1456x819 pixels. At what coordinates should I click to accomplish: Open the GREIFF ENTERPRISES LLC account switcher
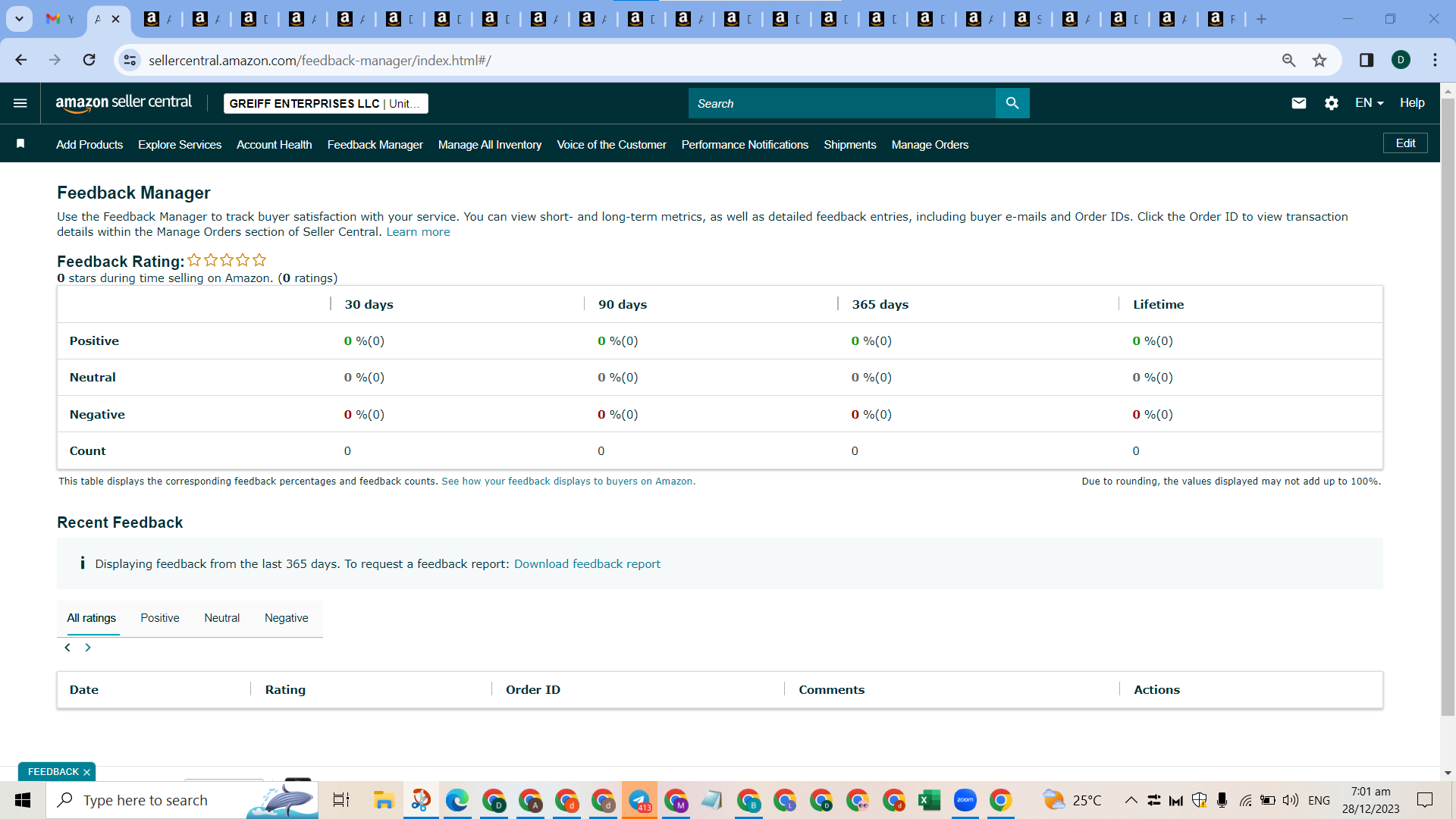pyautogui.click(x=326, y=103)
